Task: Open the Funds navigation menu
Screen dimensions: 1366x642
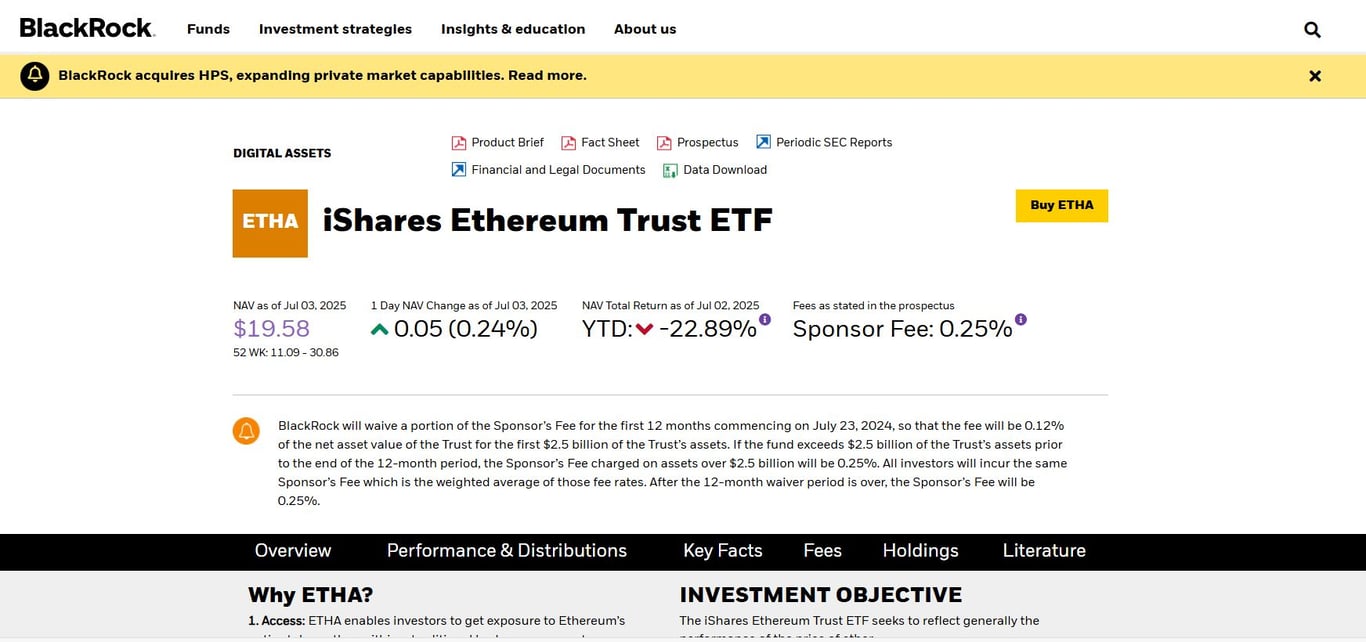Action: coord(208,29)
